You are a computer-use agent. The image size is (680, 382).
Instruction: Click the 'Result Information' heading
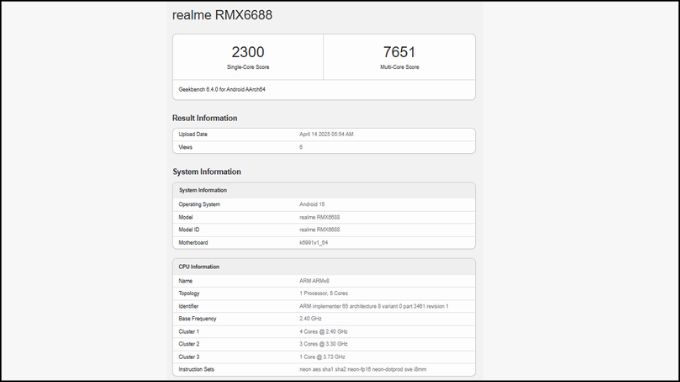click(x=204, y=118)
